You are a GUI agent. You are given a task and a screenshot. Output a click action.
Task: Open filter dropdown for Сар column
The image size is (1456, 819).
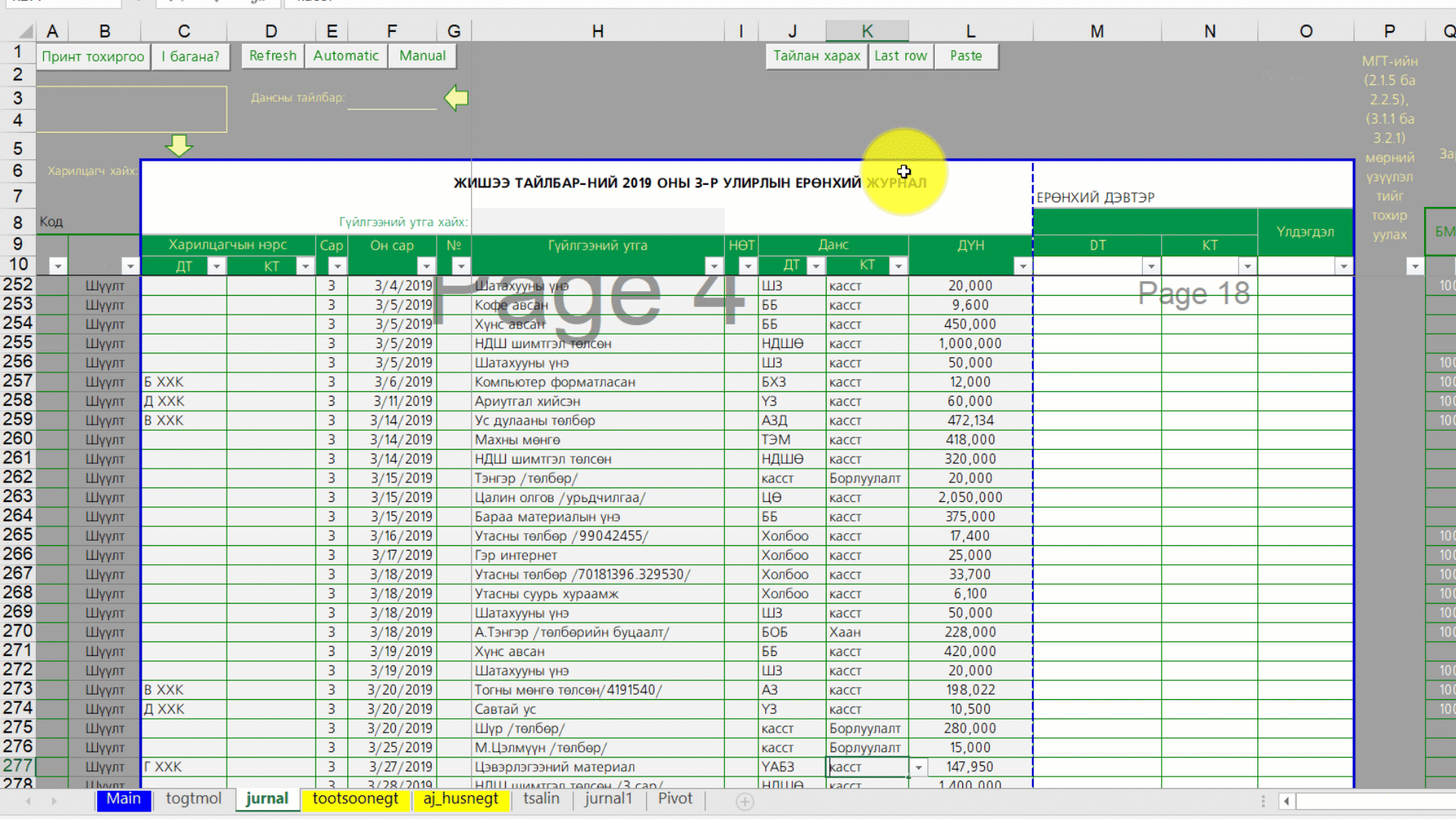click(337, 266)
